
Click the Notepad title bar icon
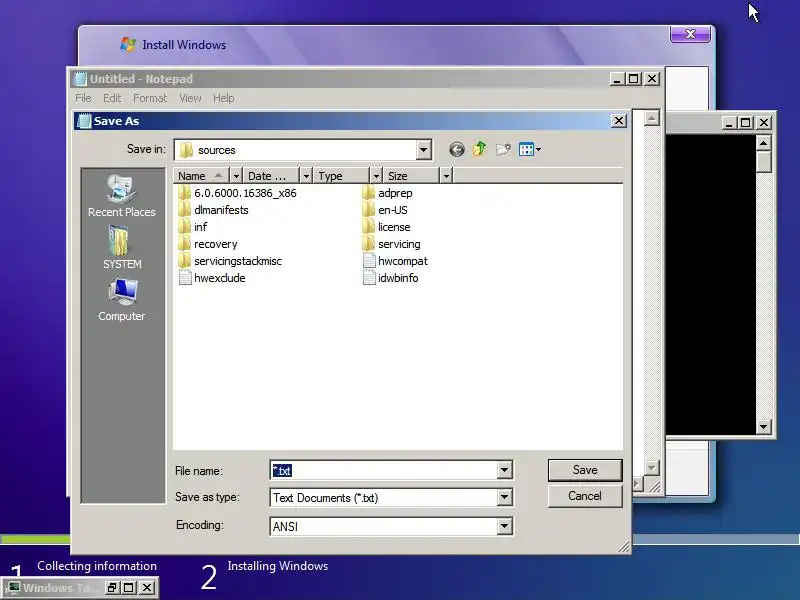(x=80, y=79)
